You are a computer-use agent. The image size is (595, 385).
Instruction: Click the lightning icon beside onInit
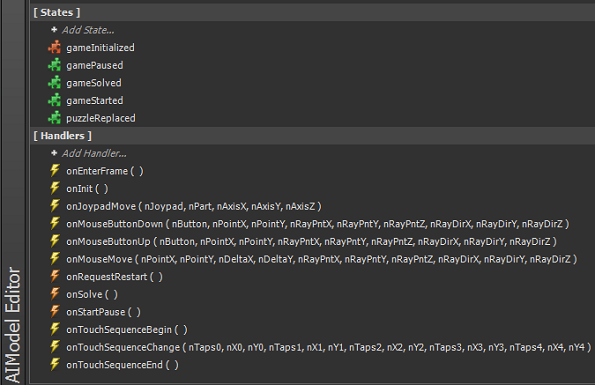[x=55, y=189]
